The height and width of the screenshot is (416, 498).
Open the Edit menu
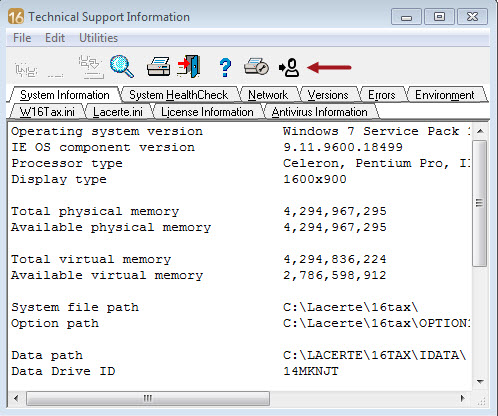point(55,38)
